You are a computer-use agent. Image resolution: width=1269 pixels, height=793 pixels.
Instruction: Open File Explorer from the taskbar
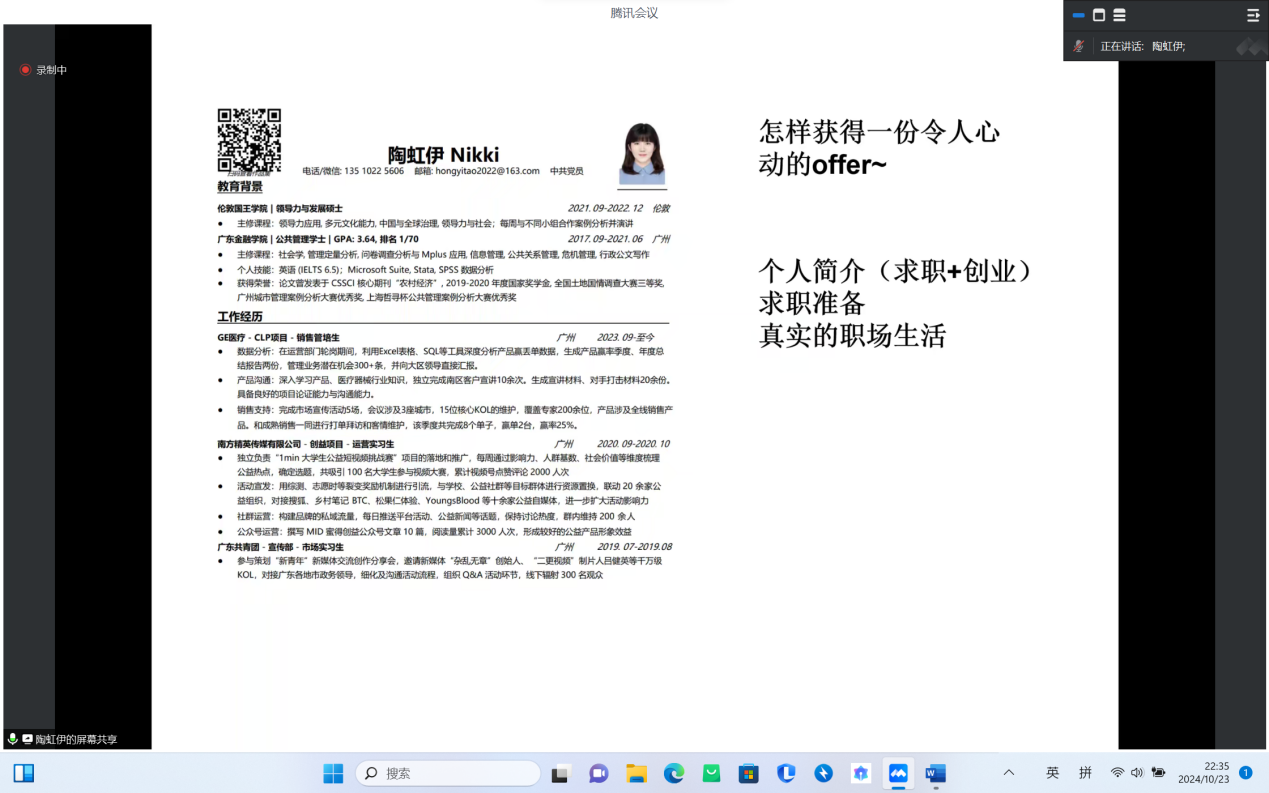[x=636, y=773]
